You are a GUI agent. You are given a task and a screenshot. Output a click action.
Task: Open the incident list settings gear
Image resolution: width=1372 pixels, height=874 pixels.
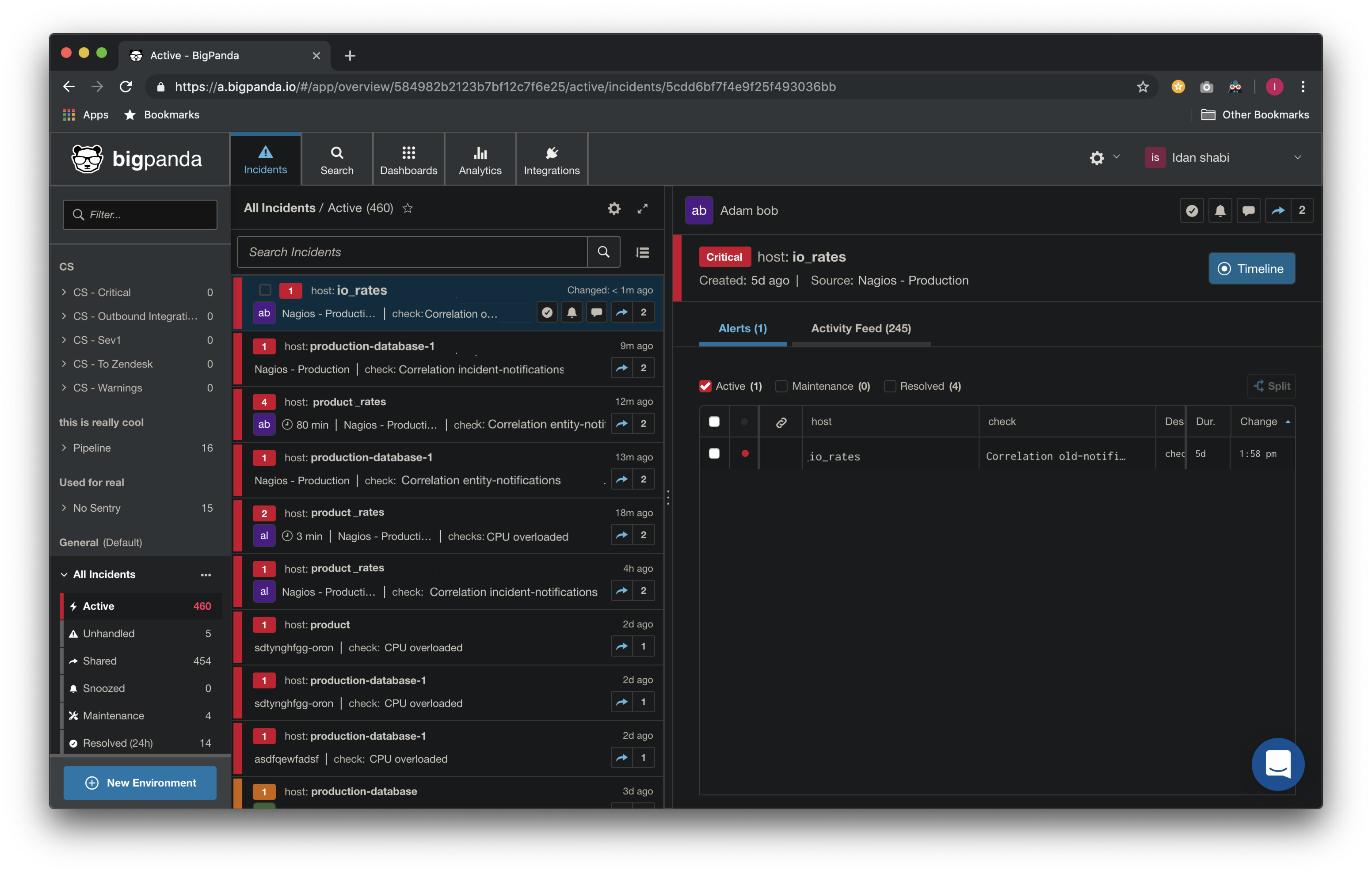coord(614,209)
